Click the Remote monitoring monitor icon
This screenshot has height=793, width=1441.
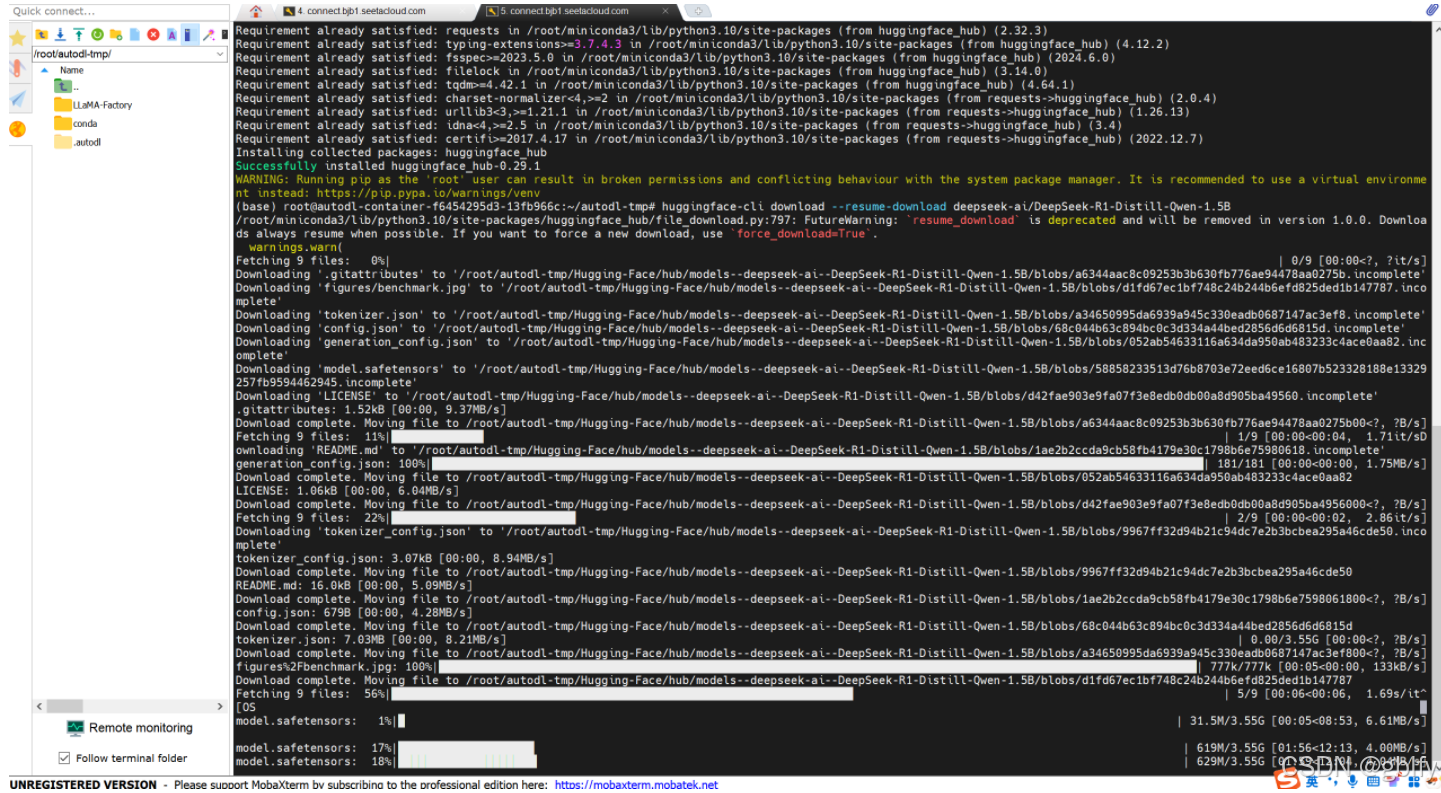75,728
